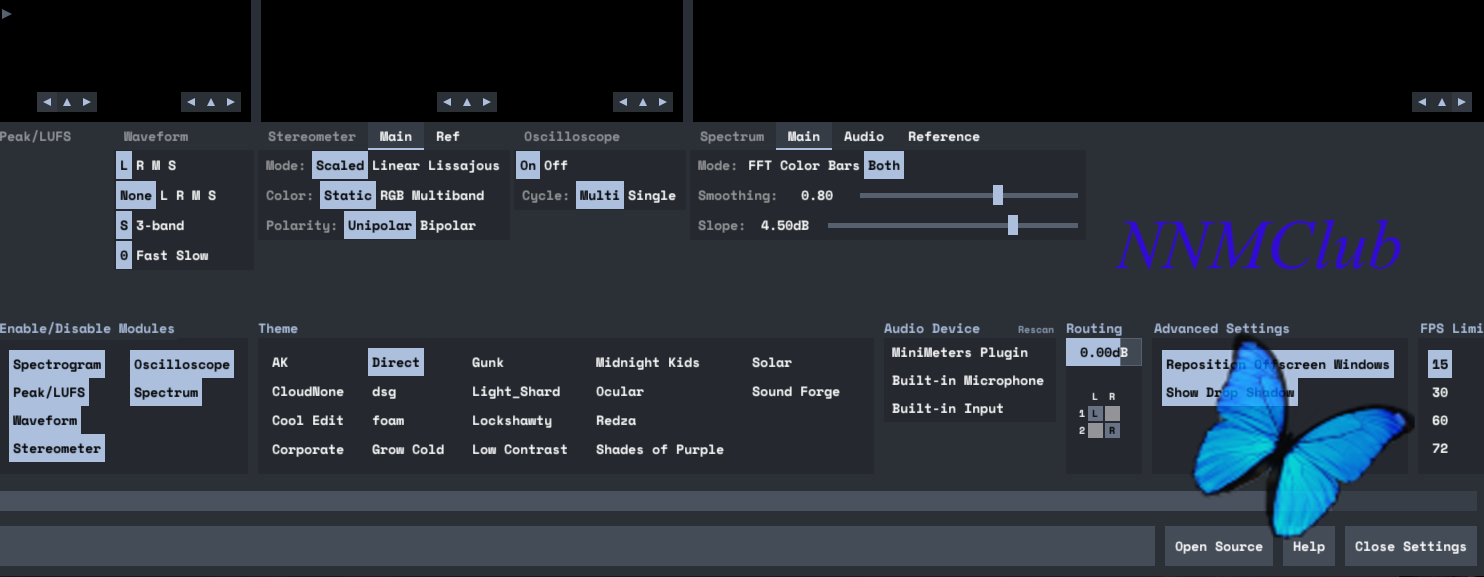Click the Close Settings button
This screenshot has width=1484, height=577.
[x=1410, y=546]
